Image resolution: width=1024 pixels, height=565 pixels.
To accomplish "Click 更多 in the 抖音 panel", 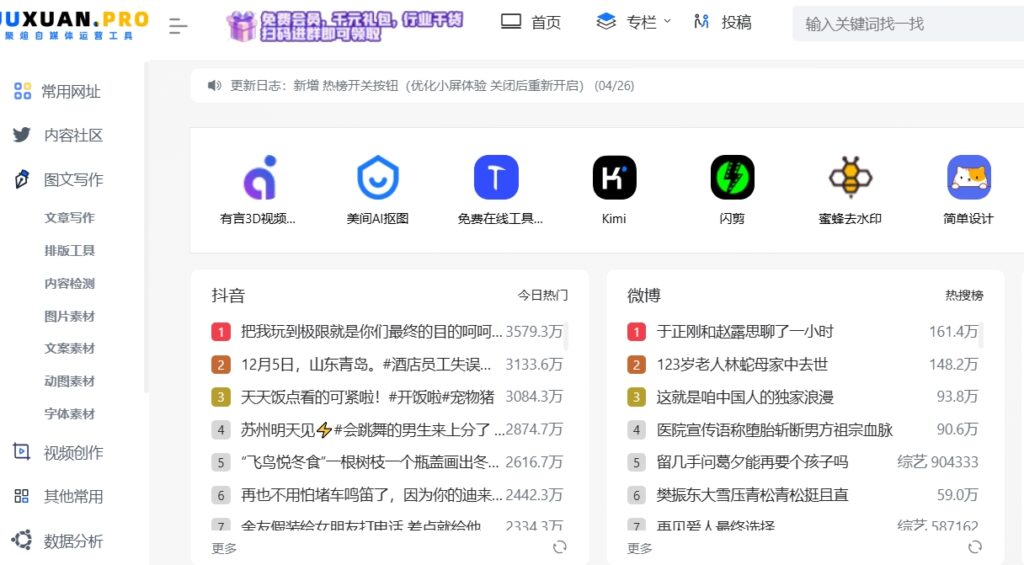I will [x=224, y=548].
